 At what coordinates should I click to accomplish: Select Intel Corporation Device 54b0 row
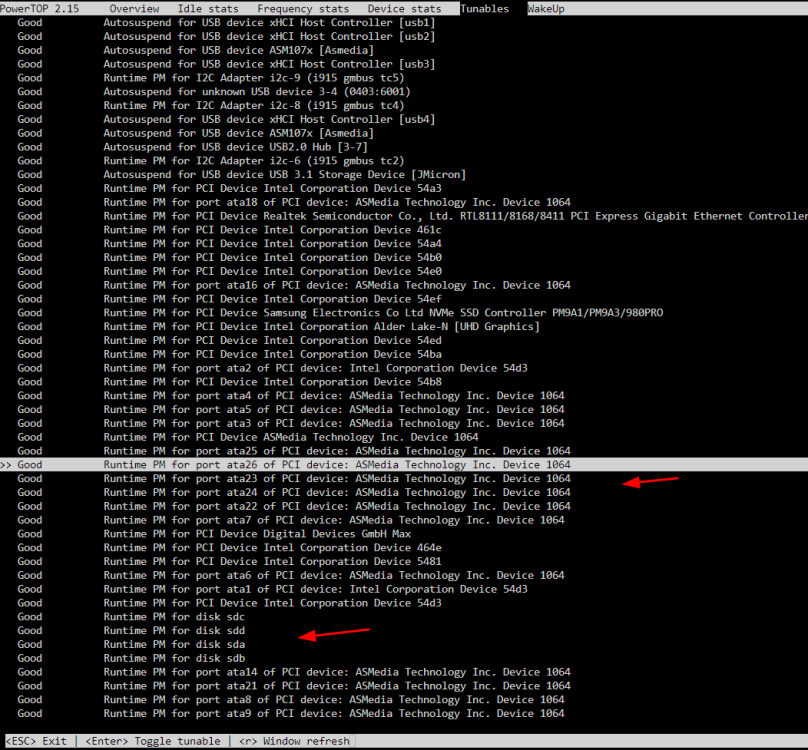pyautogui.click(x=404, y=258)
